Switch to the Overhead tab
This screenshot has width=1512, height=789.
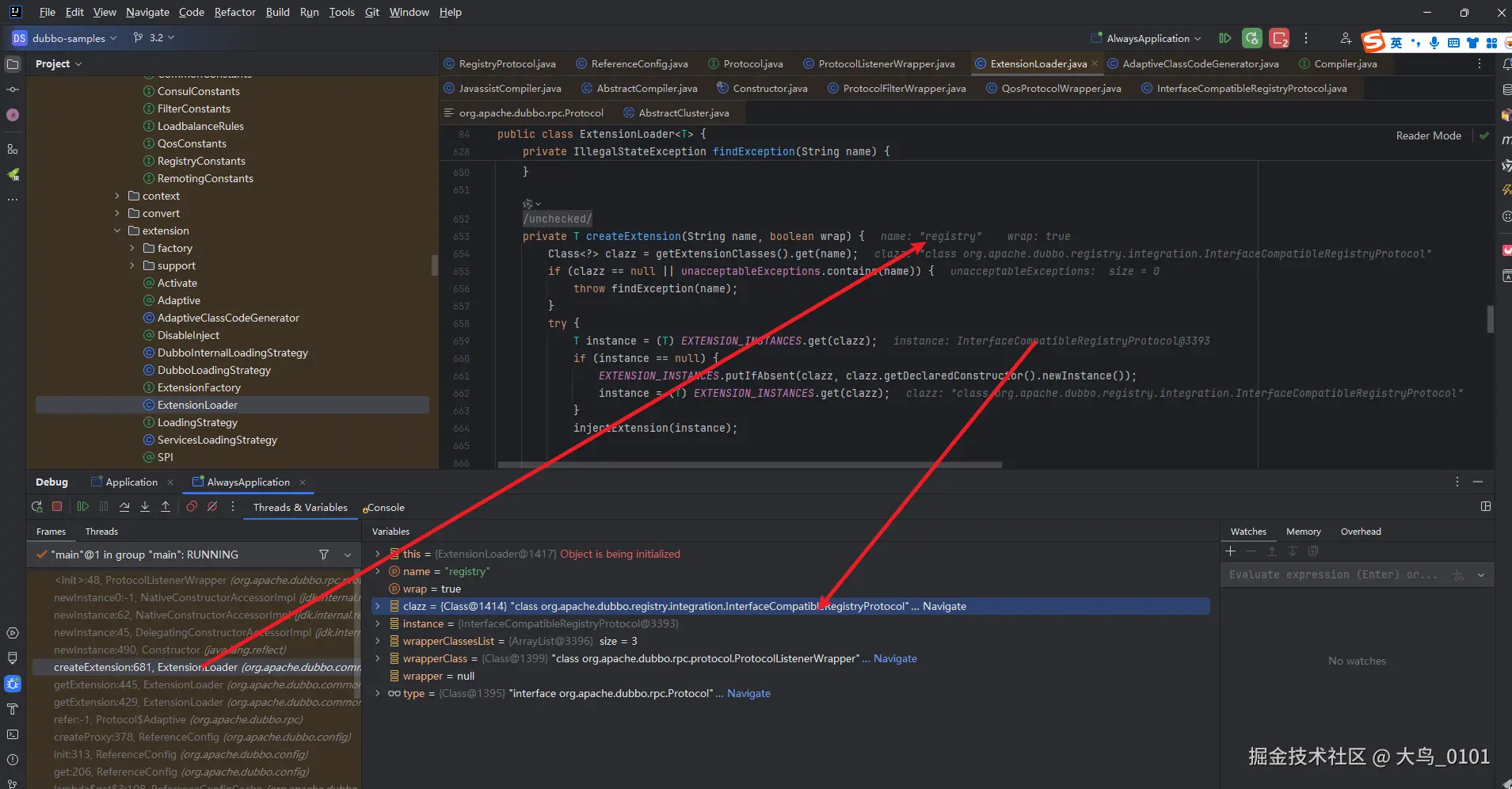pyautogui.click(x=1361, y=532)
